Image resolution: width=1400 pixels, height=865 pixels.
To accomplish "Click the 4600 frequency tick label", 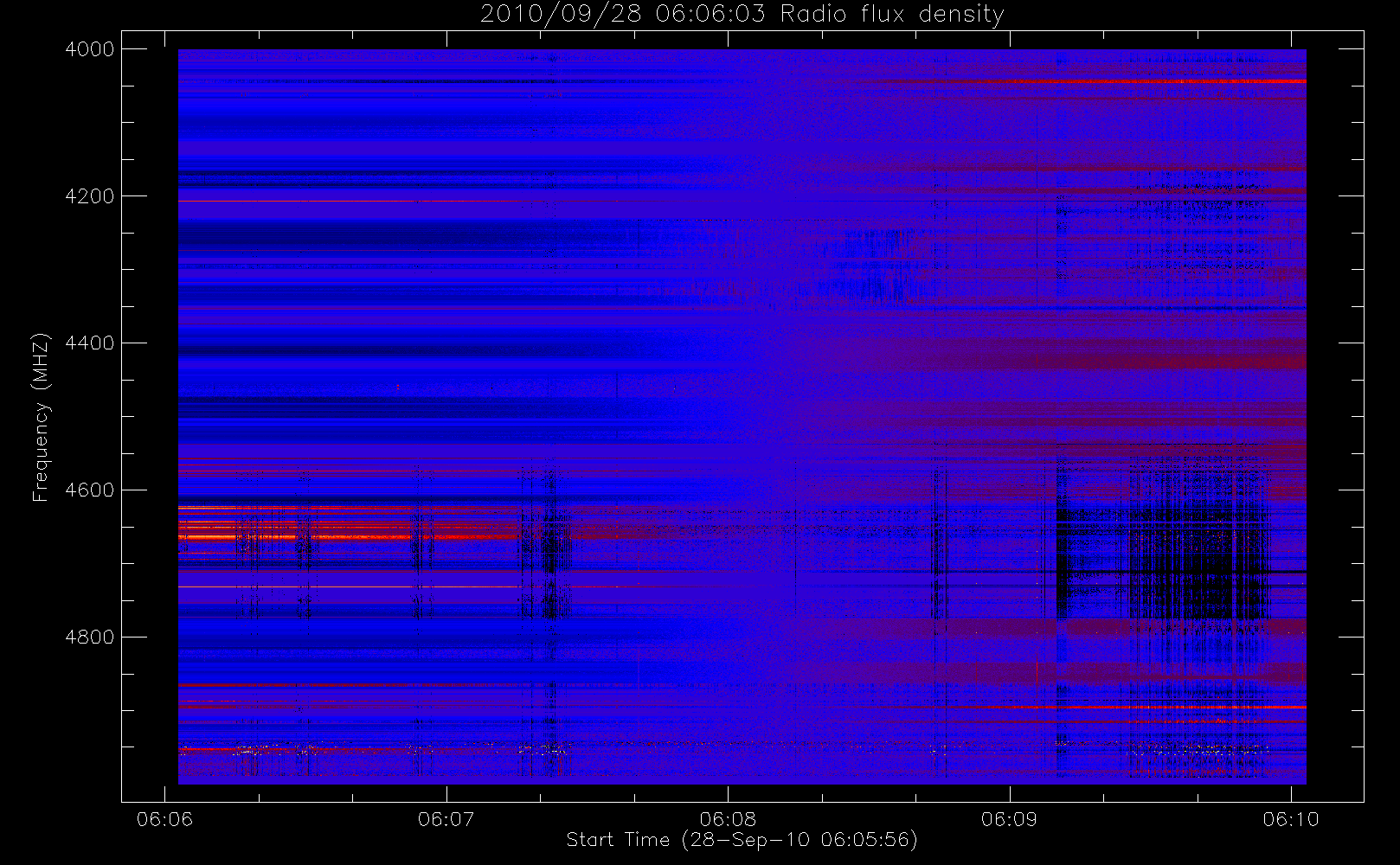I will (x=90, y=490).
